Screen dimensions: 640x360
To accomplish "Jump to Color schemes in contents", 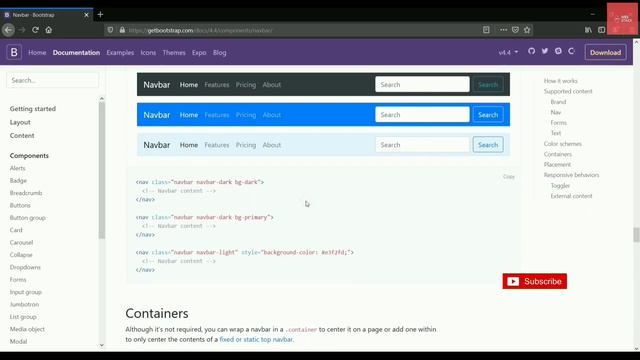I will pyautogui.click(x=562, y=144).
